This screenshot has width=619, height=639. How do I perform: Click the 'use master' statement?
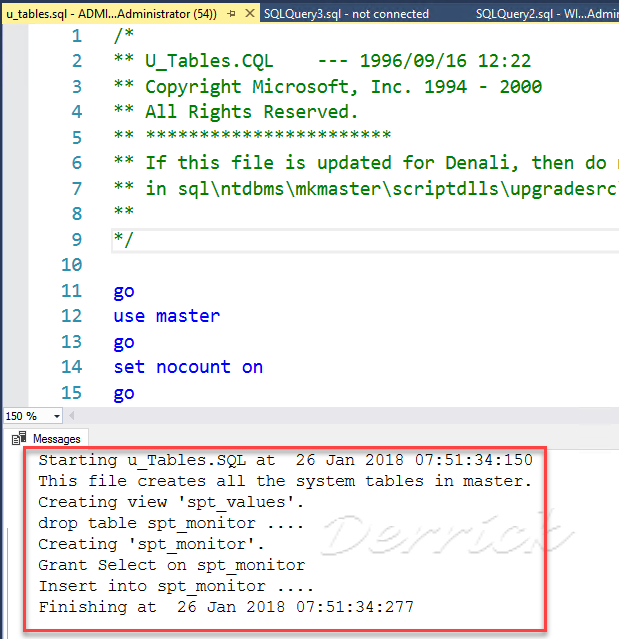[167, 316]
